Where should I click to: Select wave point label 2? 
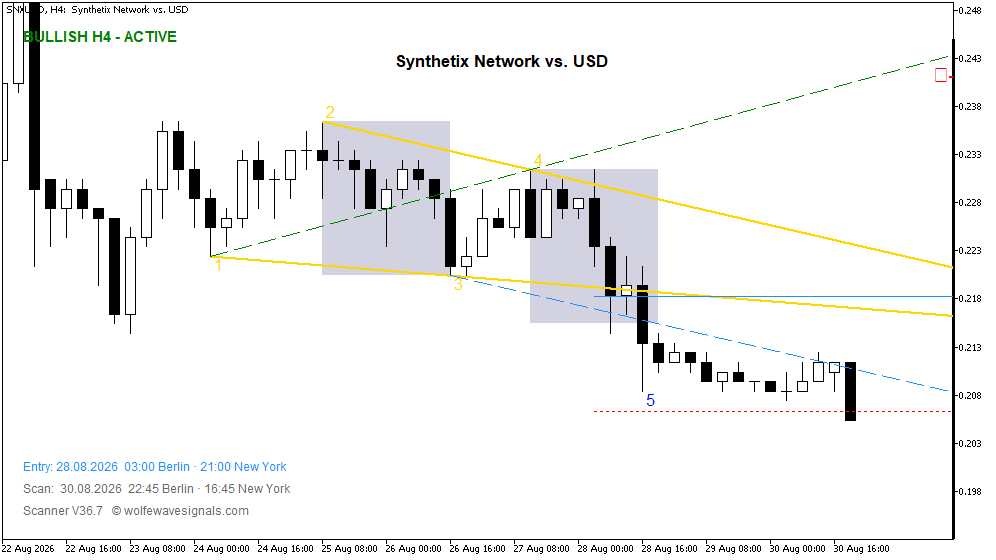coord(330,112)
